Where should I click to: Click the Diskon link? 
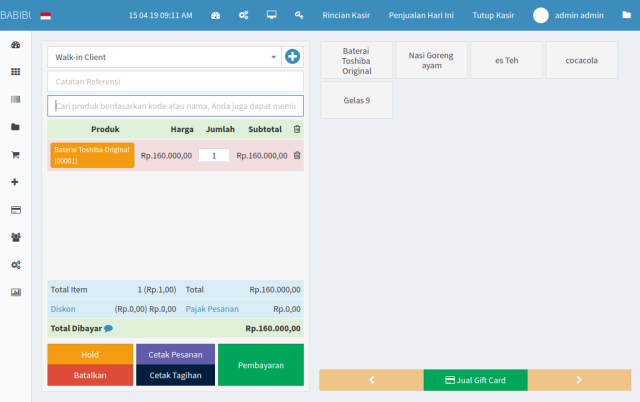pos(63,309)
